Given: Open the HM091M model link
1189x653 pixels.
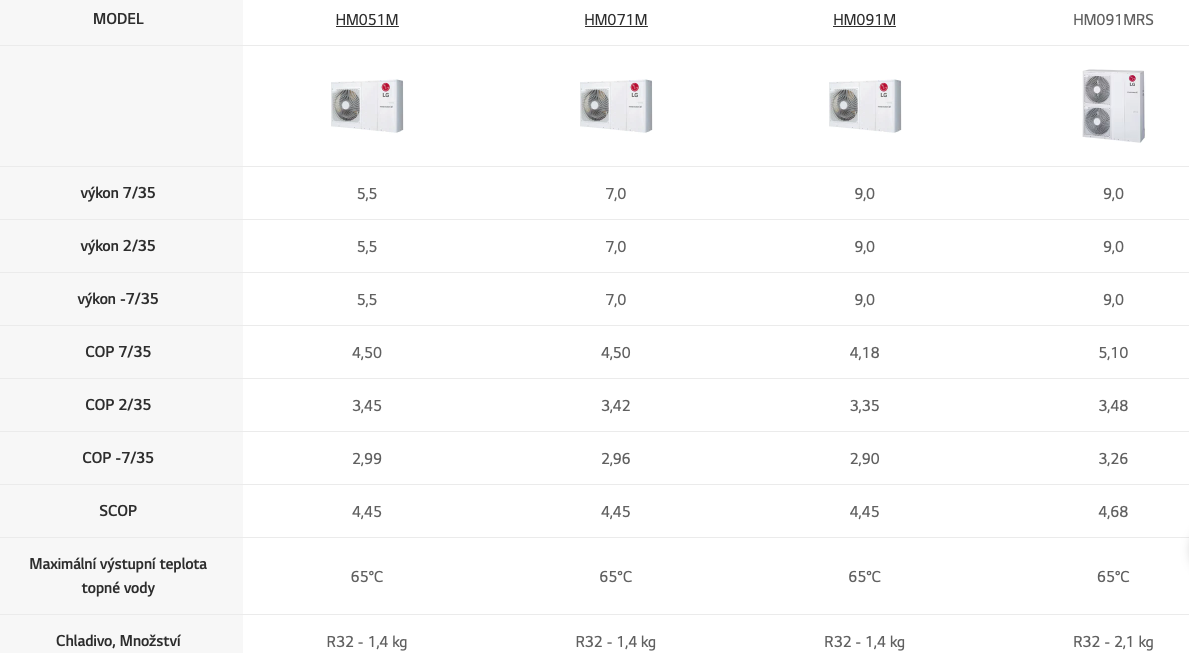Looking at the screenshot, I should pyautogui.click(x=864, y=20).
